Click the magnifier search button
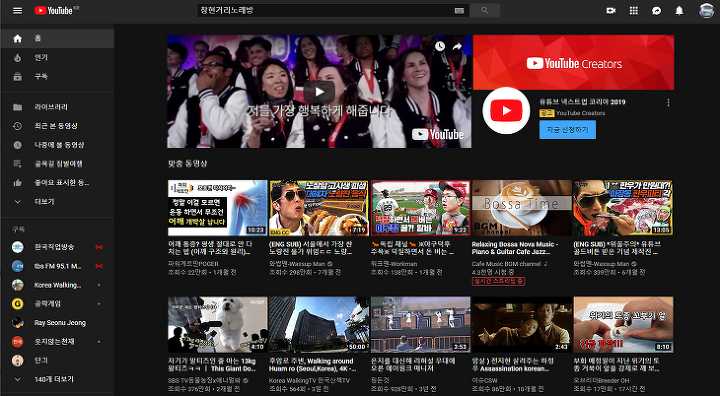 485,10
